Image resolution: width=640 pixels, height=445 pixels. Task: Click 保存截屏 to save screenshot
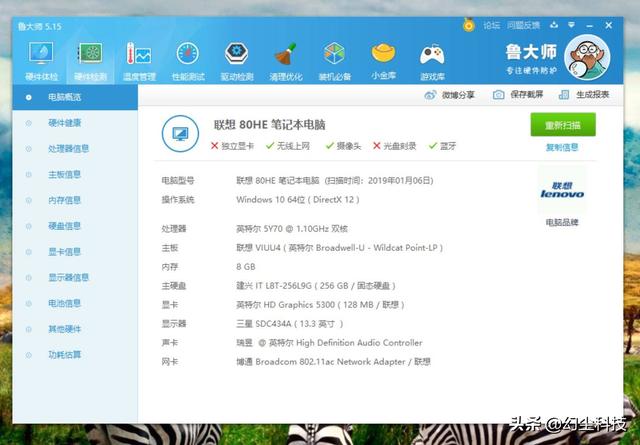point(518,95)
